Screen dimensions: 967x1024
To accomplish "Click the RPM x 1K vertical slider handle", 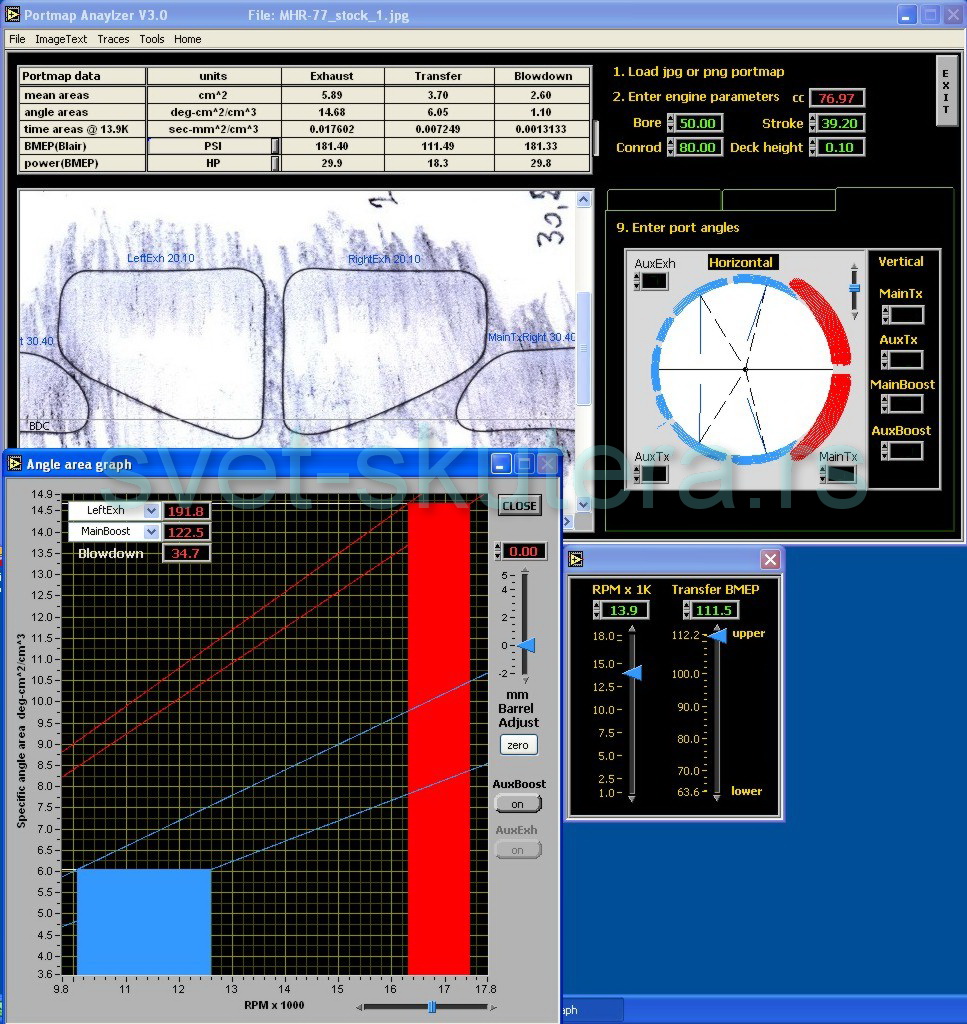I will tap(633, 673).
